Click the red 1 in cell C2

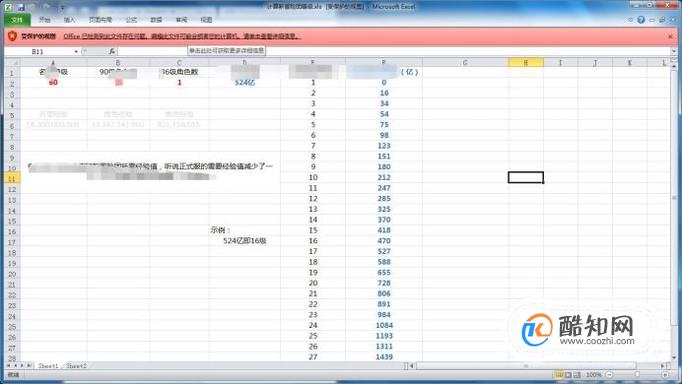click(x=179, y=82)
